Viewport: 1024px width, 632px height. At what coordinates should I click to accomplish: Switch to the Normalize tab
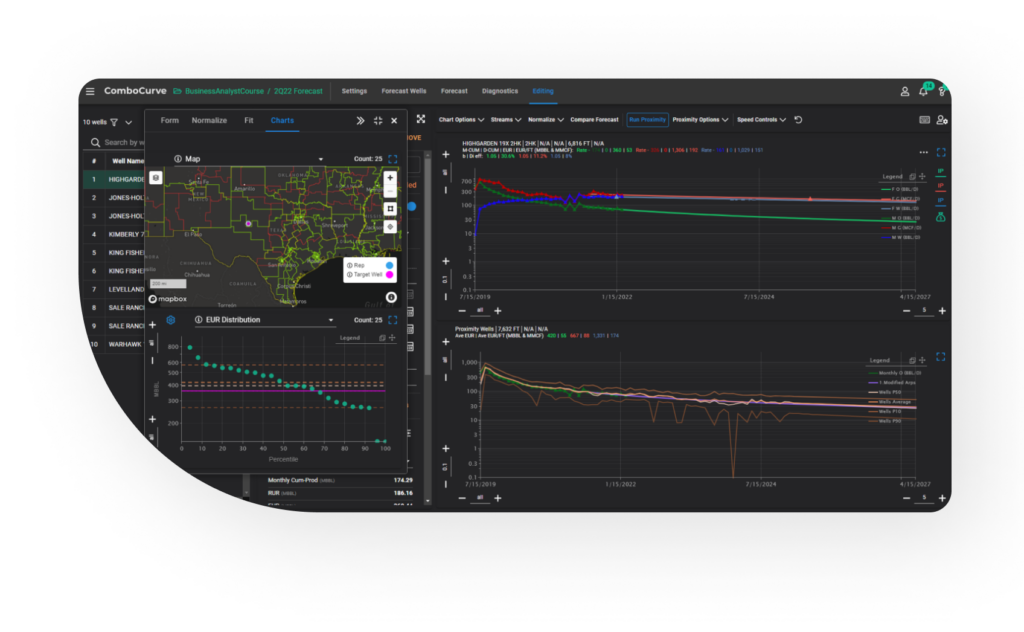(x=209, y=120)
